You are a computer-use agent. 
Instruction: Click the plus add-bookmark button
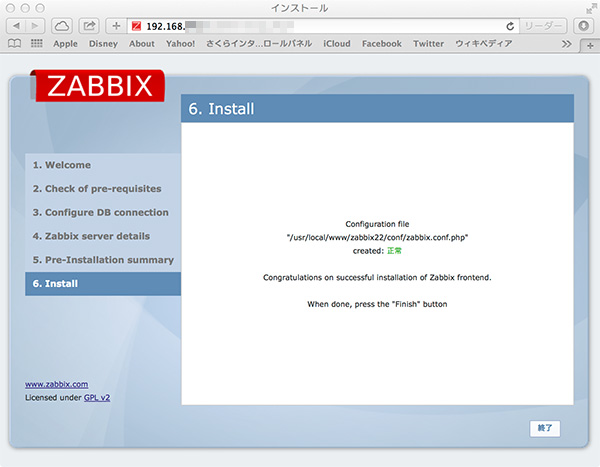pos(116,25)
